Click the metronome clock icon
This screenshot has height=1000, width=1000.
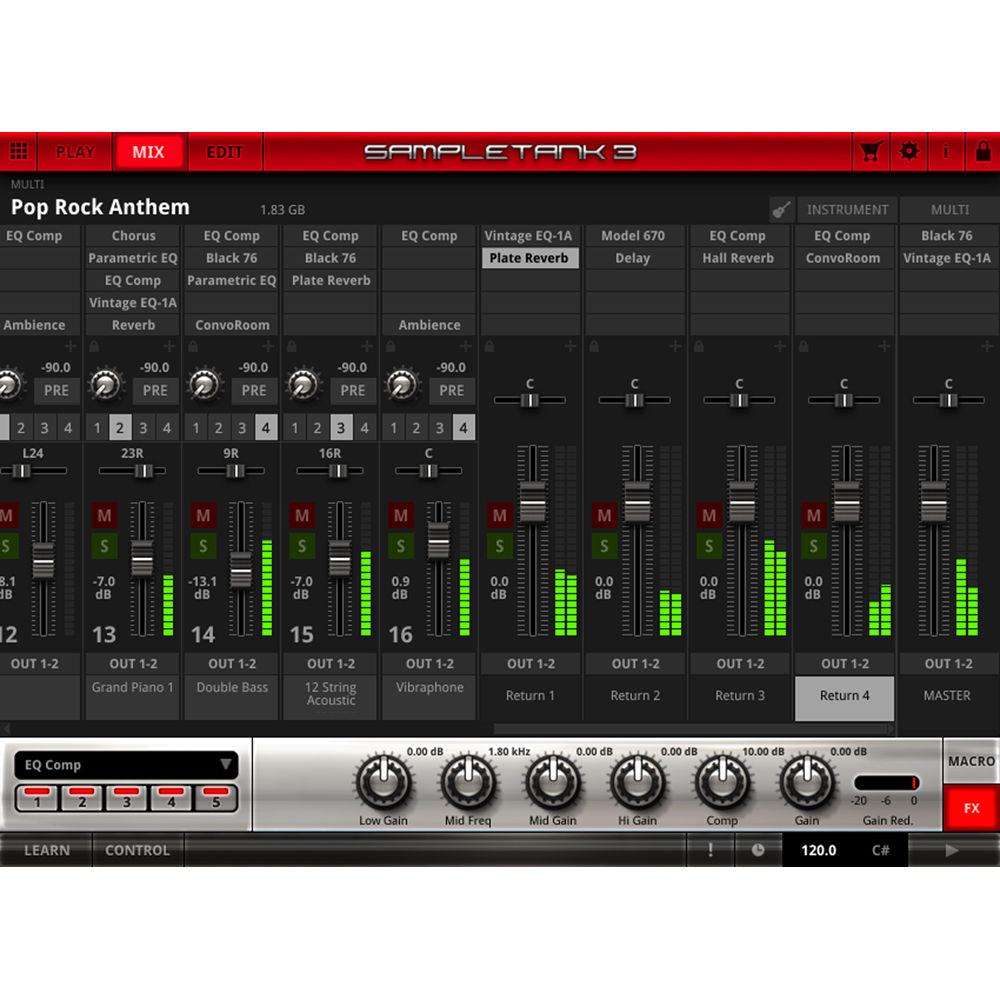coord(759,851)
